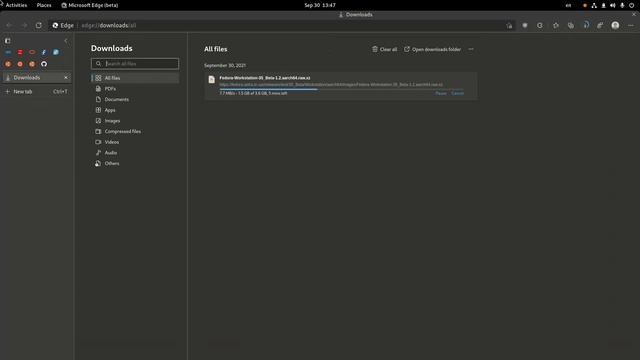Open more options ellipsis beside Open downloads folder
This screenshot has width=640, height=360.
tap(471, 49)
